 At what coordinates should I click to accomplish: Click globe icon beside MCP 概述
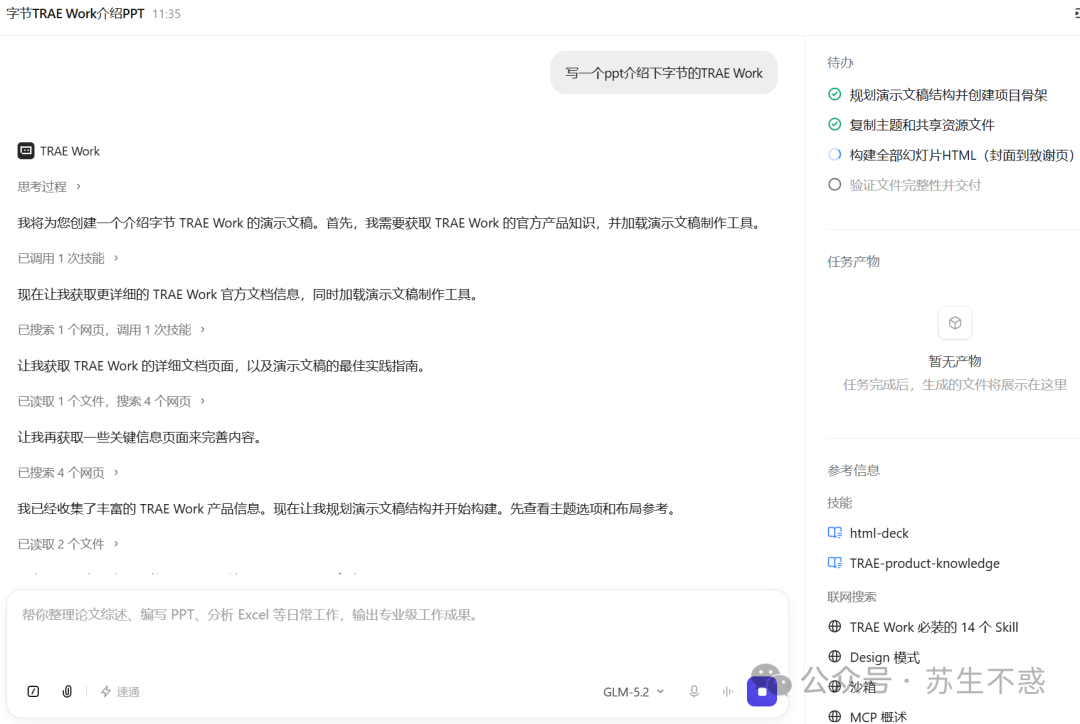coord(835,716)
